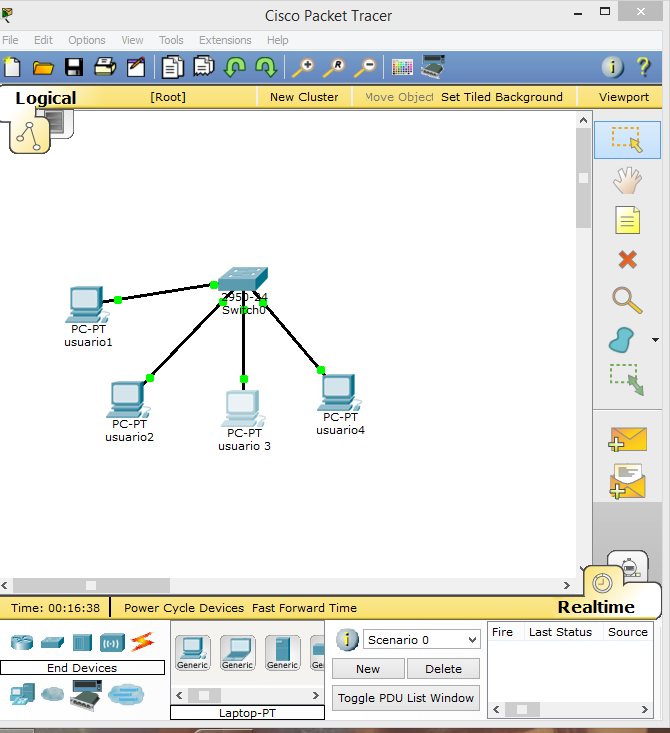The width and height of the screenshot is (670, 733).
Task: Zoom in with the plus magnifier icon
Action: point(303,67)
